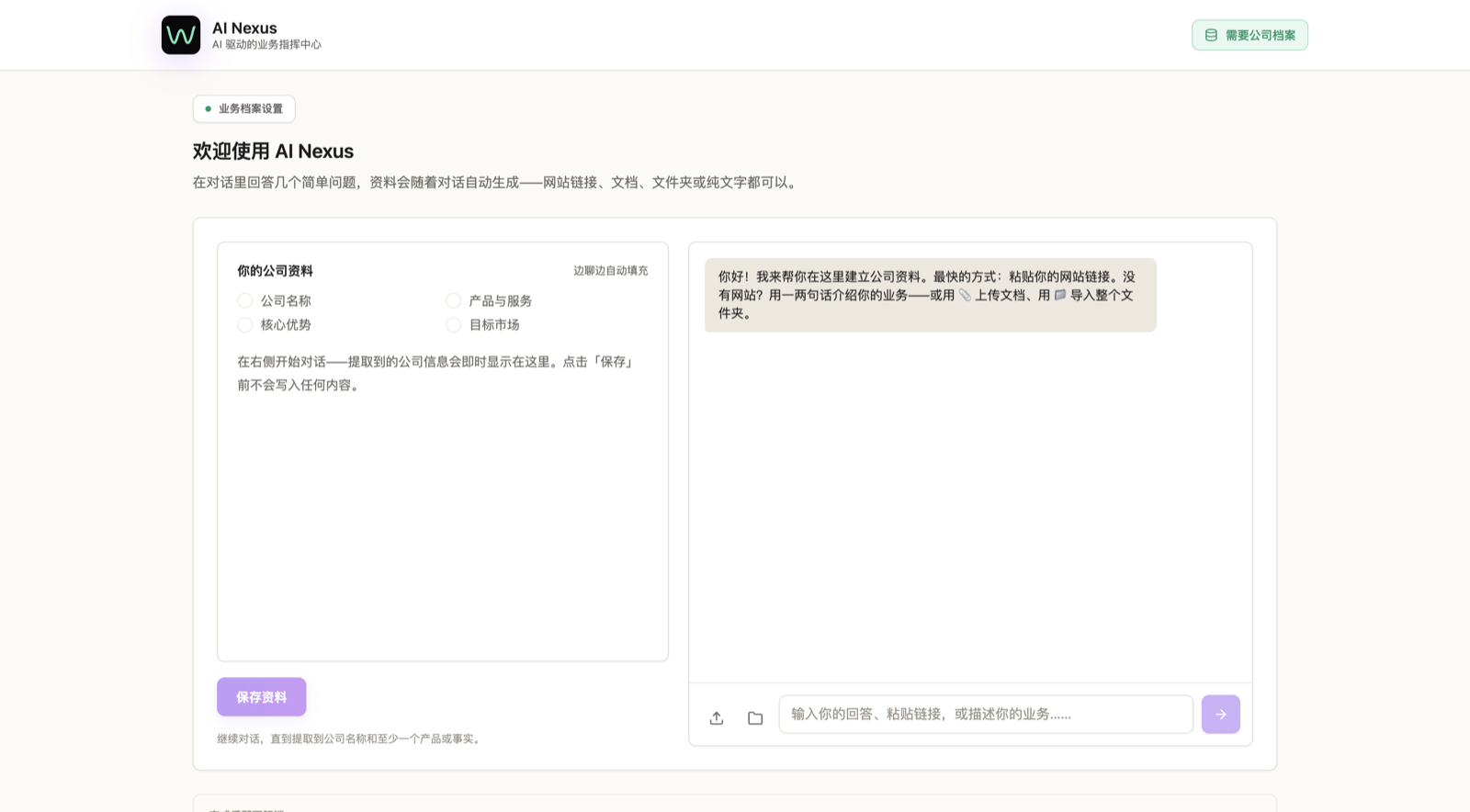Focus the chat message input field
This screenshot has width=1470, height=812.
click(x=986, y=714)
